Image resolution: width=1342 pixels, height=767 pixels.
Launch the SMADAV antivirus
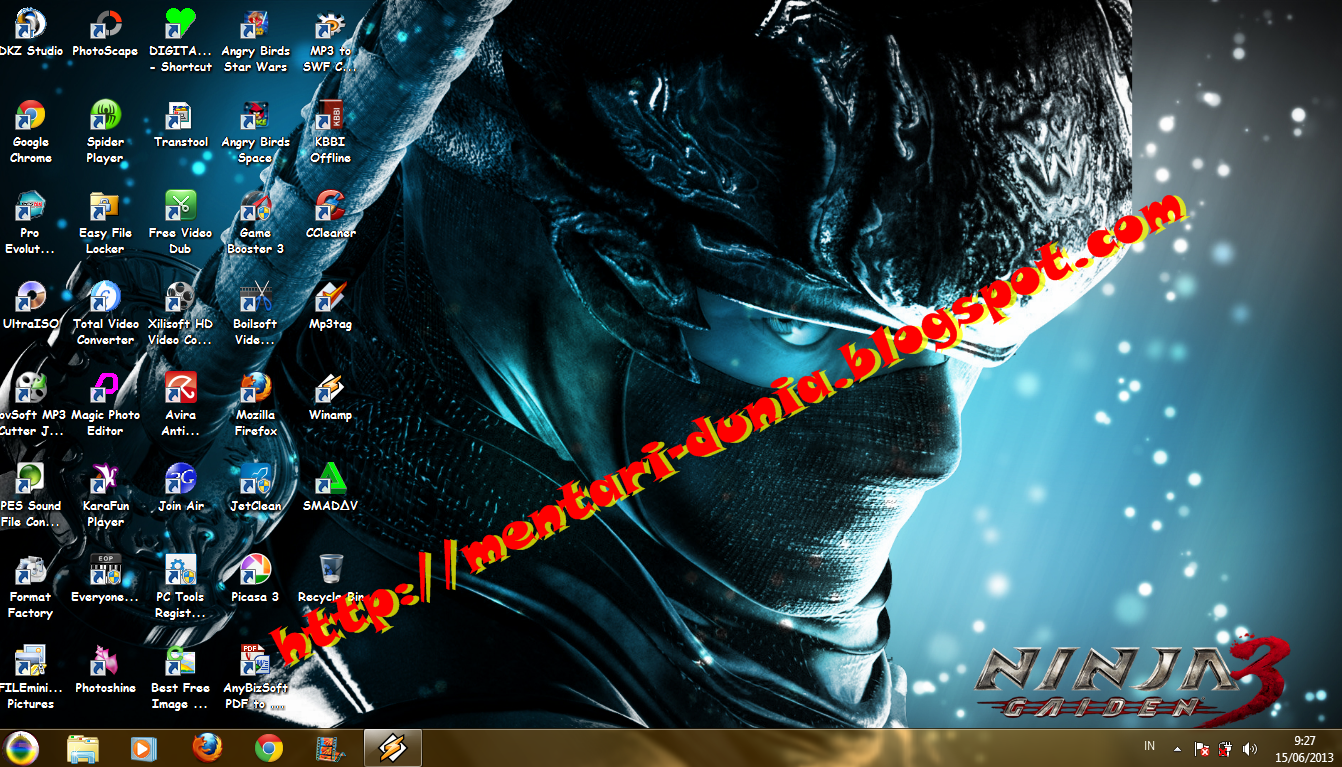(x=330, y=478)
